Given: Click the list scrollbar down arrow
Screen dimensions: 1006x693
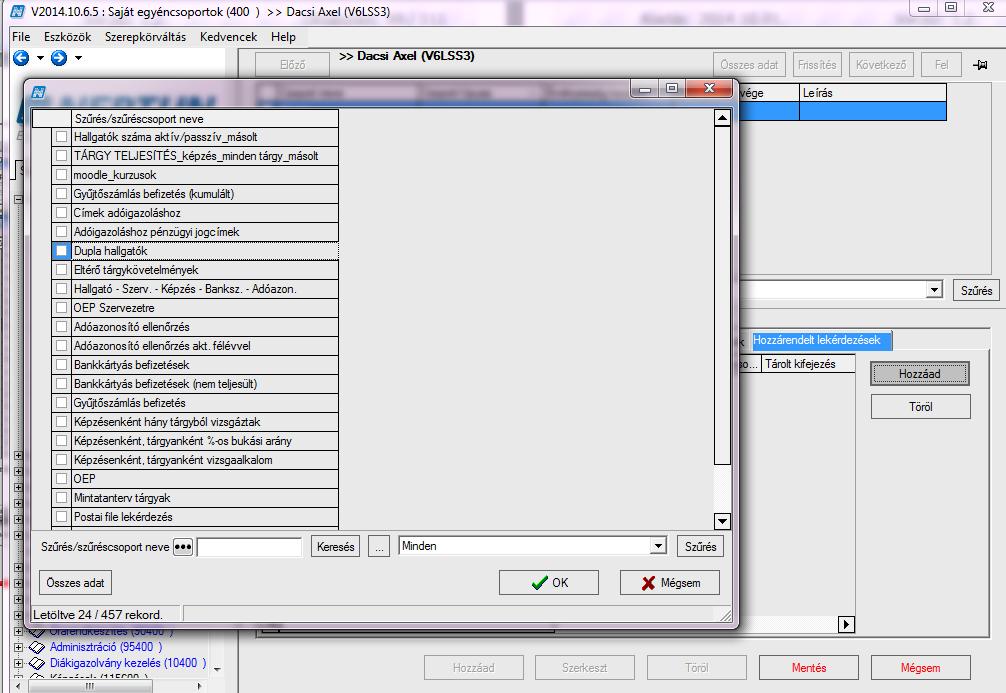Looking at the screenshot, I should pos(722,521).
